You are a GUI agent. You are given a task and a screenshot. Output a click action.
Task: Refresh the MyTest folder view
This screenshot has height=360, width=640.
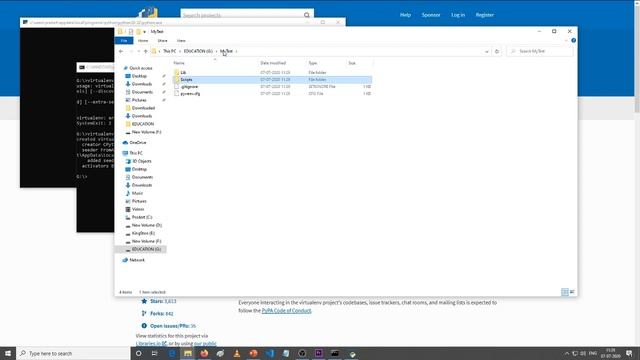tap(497, 51)
